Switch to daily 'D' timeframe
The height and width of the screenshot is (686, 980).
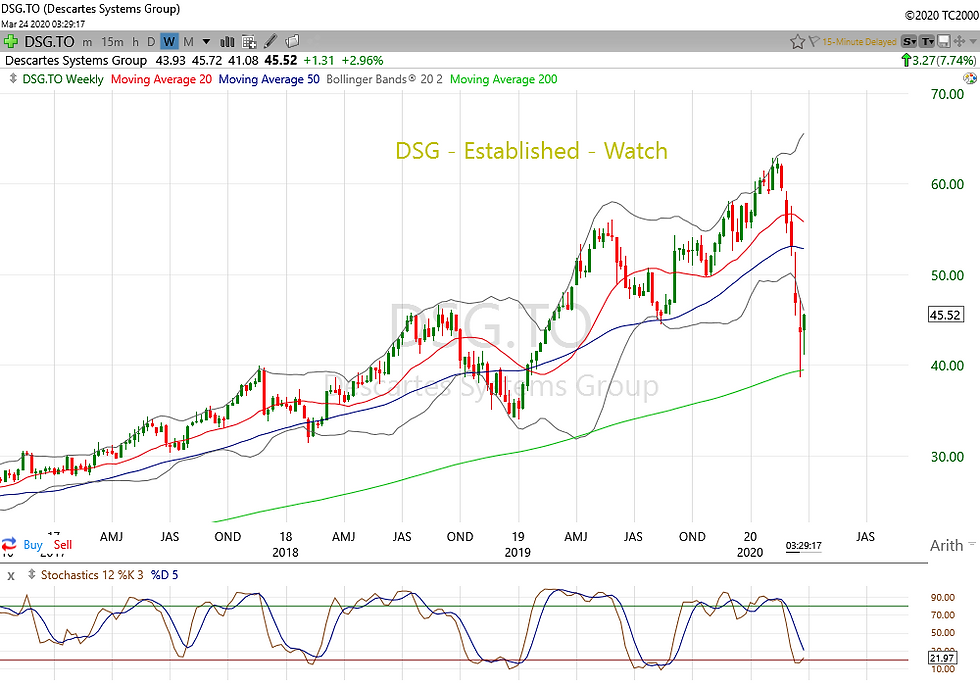151,42
